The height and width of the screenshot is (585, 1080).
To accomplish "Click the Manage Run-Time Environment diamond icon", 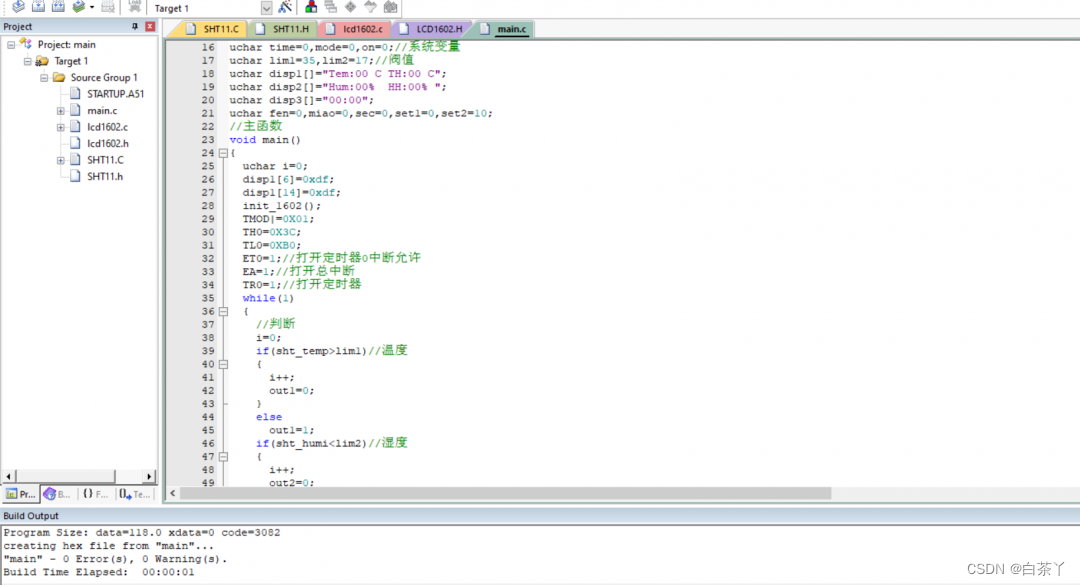I will pos(351,7).
